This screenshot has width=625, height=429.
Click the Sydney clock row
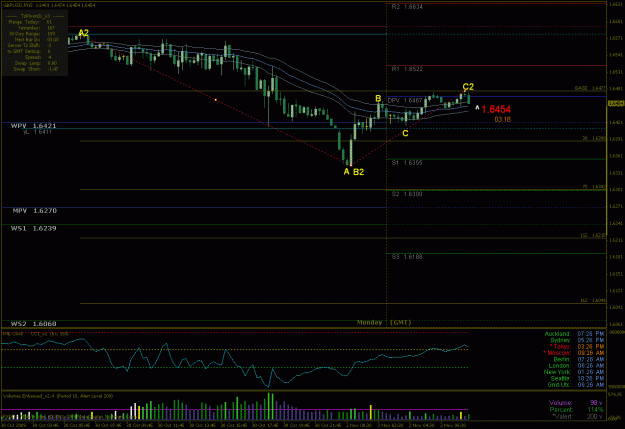coord(577,340)
